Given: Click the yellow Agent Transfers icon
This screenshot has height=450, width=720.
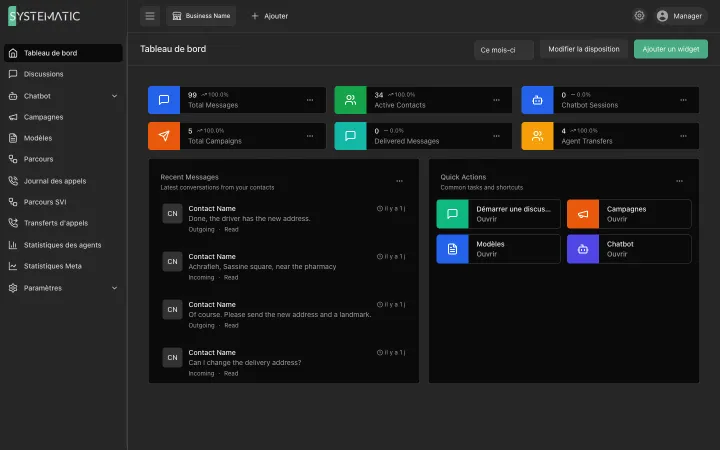Looking at the screenshot, I should pos(537,136).
